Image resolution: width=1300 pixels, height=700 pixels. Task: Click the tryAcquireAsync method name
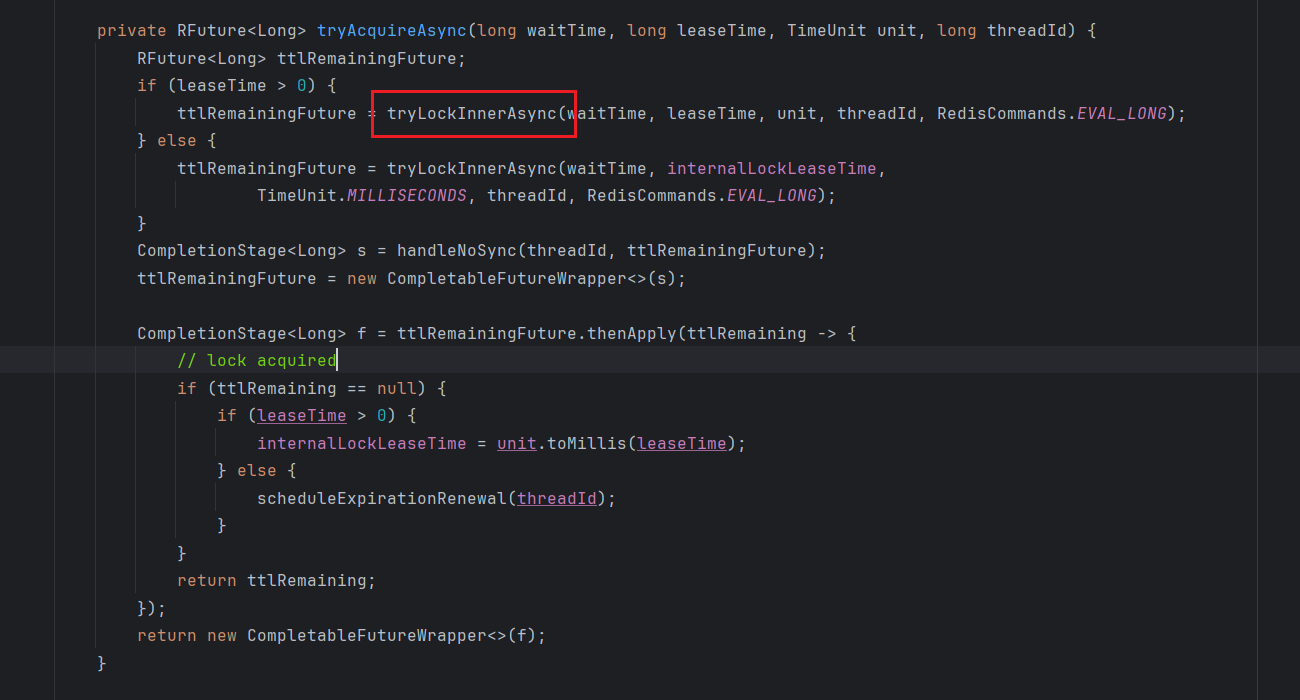click(392, 30)
